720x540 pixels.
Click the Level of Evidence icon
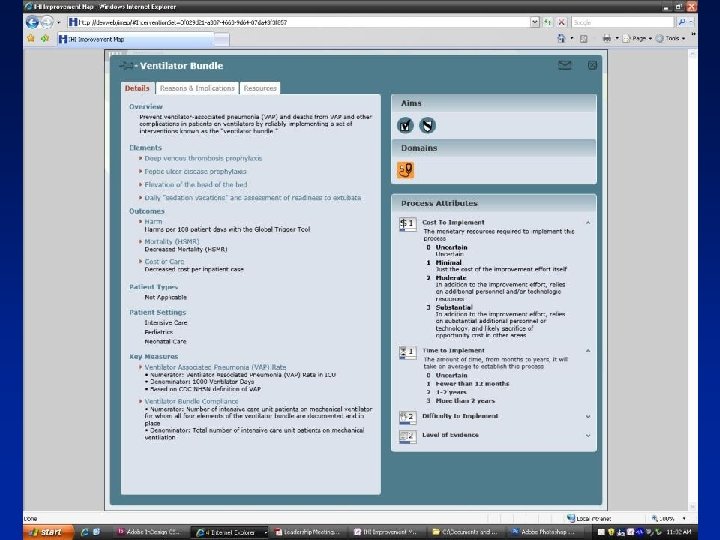click(x=407, y=436)
